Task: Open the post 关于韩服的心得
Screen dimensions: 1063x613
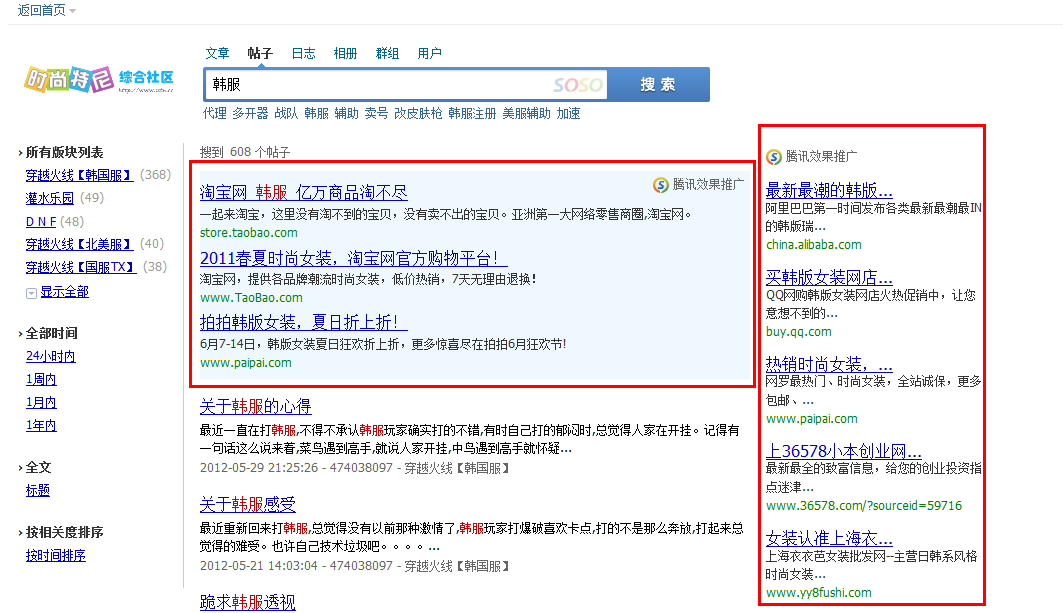Action: click(x=256, y=406)
